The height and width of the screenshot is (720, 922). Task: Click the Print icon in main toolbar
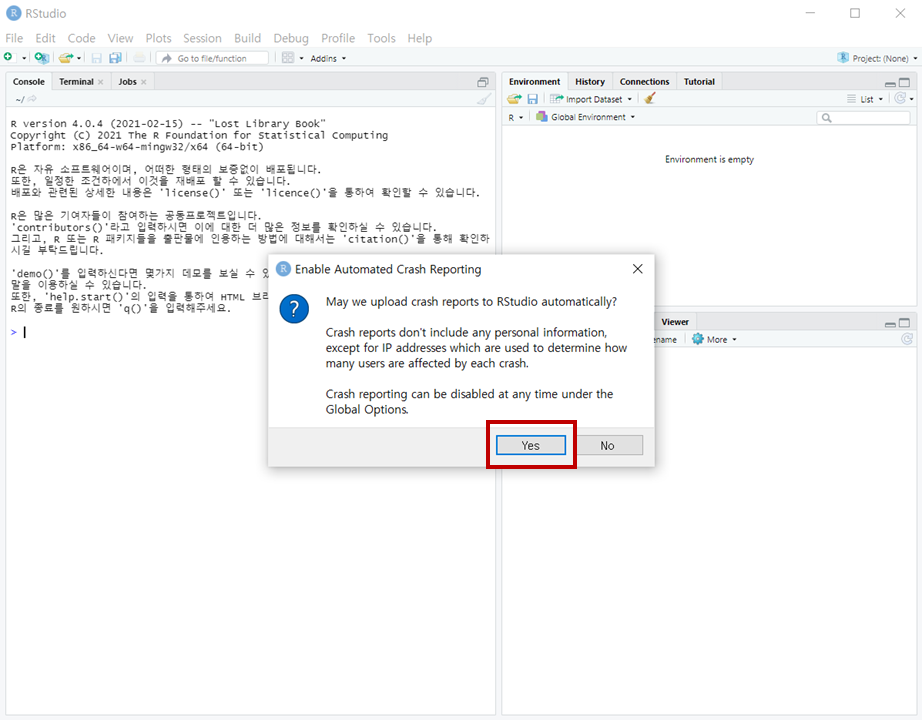pyautogui.click(x=139, y=58)
